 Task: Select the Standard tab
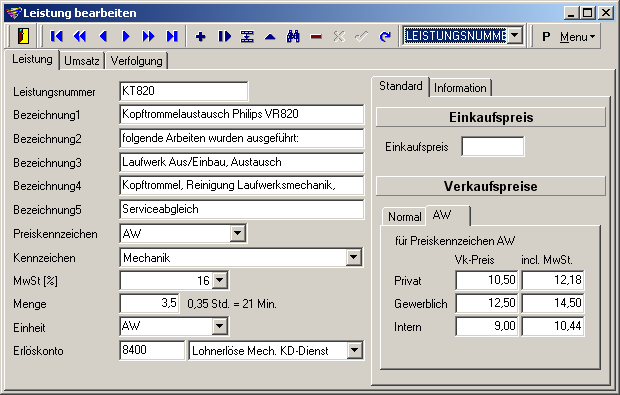(x=401, y=86)
